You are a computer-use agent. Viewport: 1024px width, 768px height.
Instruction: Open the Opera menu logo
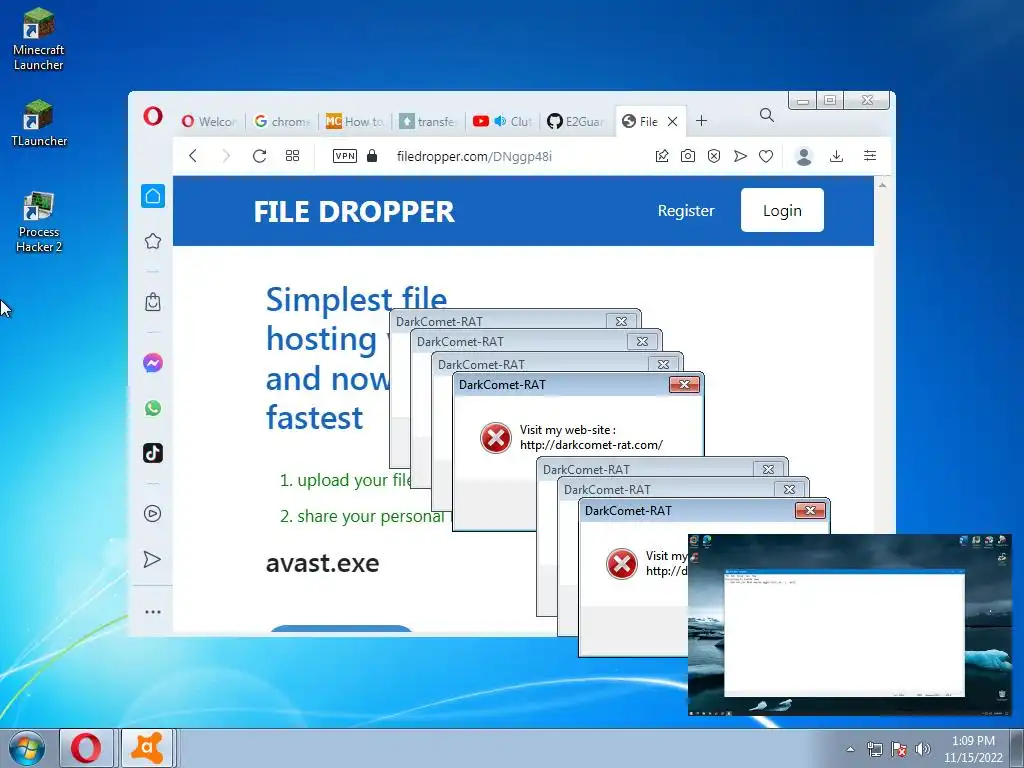pos(153,116)
